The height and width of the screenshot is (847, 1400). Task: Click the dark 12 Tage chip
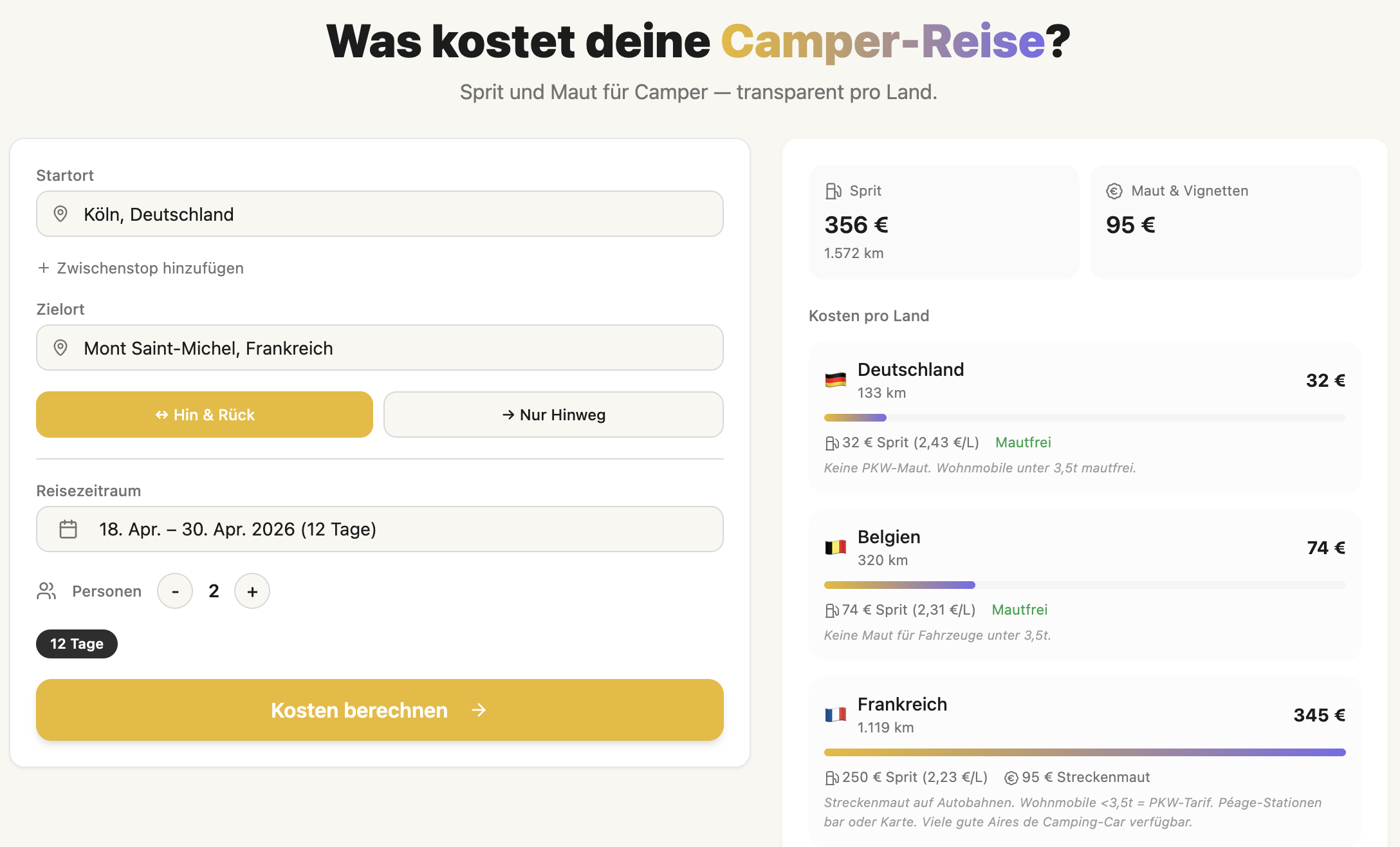coord(77,644)
